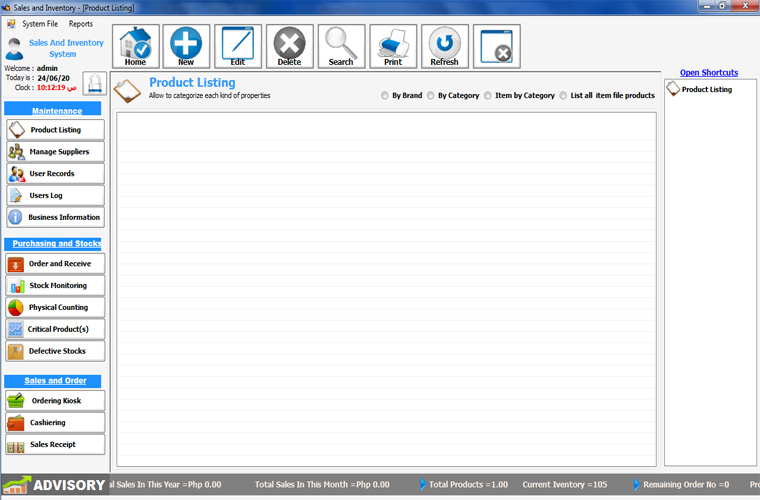Click Total Sales In This Month status text
The height and width of the screenshot is (500, 760).
click(x=322, y=484)
